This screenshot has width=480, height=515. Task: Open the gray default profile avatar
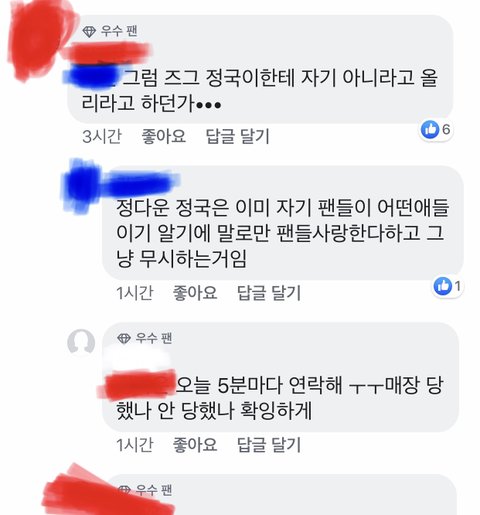tap(81, 342)
